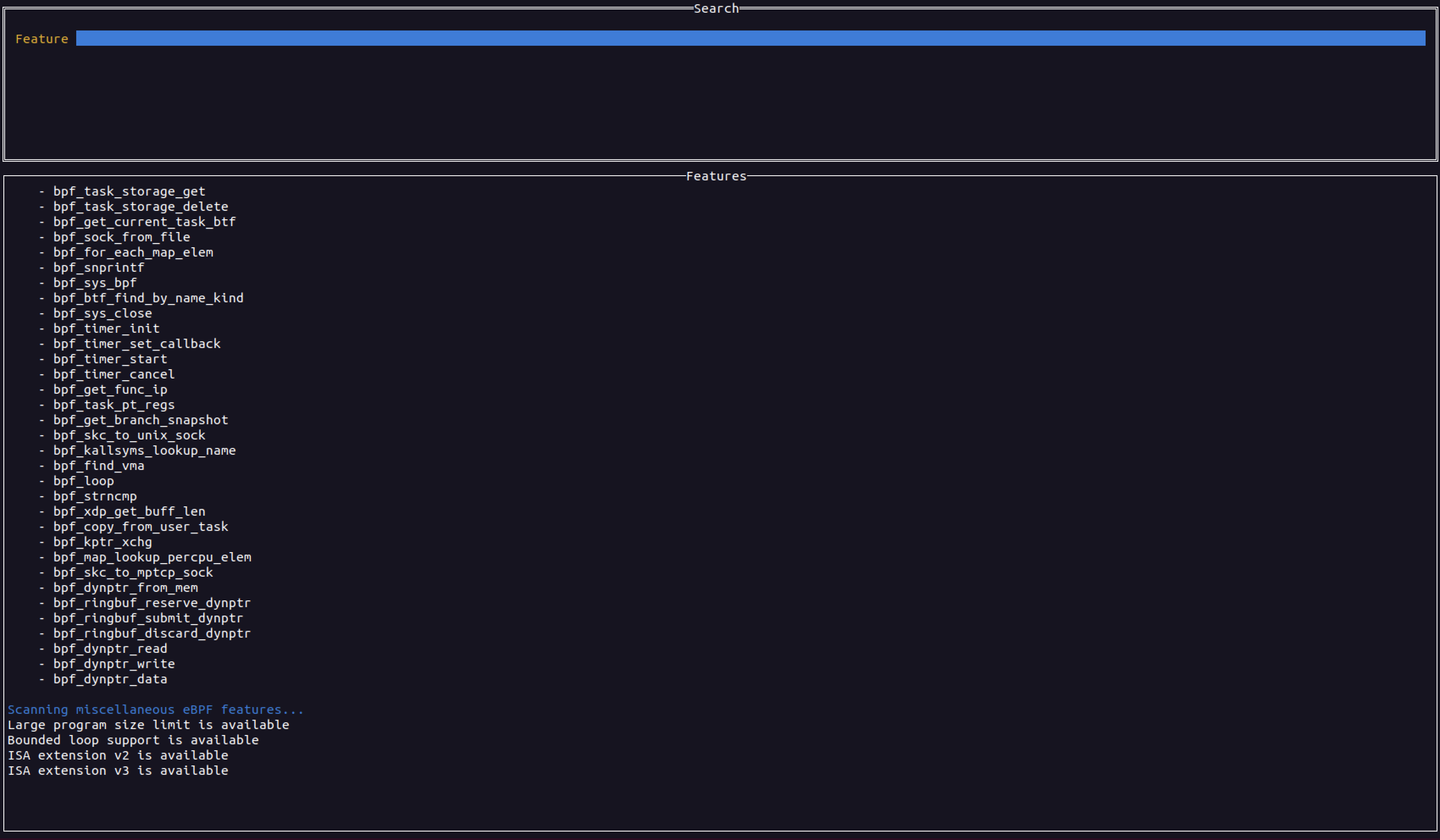This screenshot has width=1440, height=840.
Task: Select the bpf_snprintf entry
Action: pyautogui.click(x=99, y=268)
